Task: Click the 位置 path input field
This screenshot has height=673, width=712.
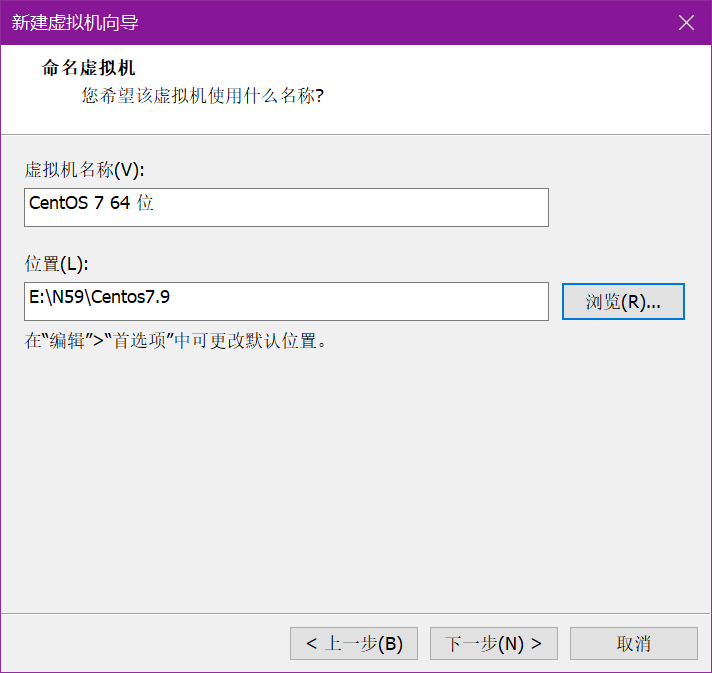Action: pos(286,302)
